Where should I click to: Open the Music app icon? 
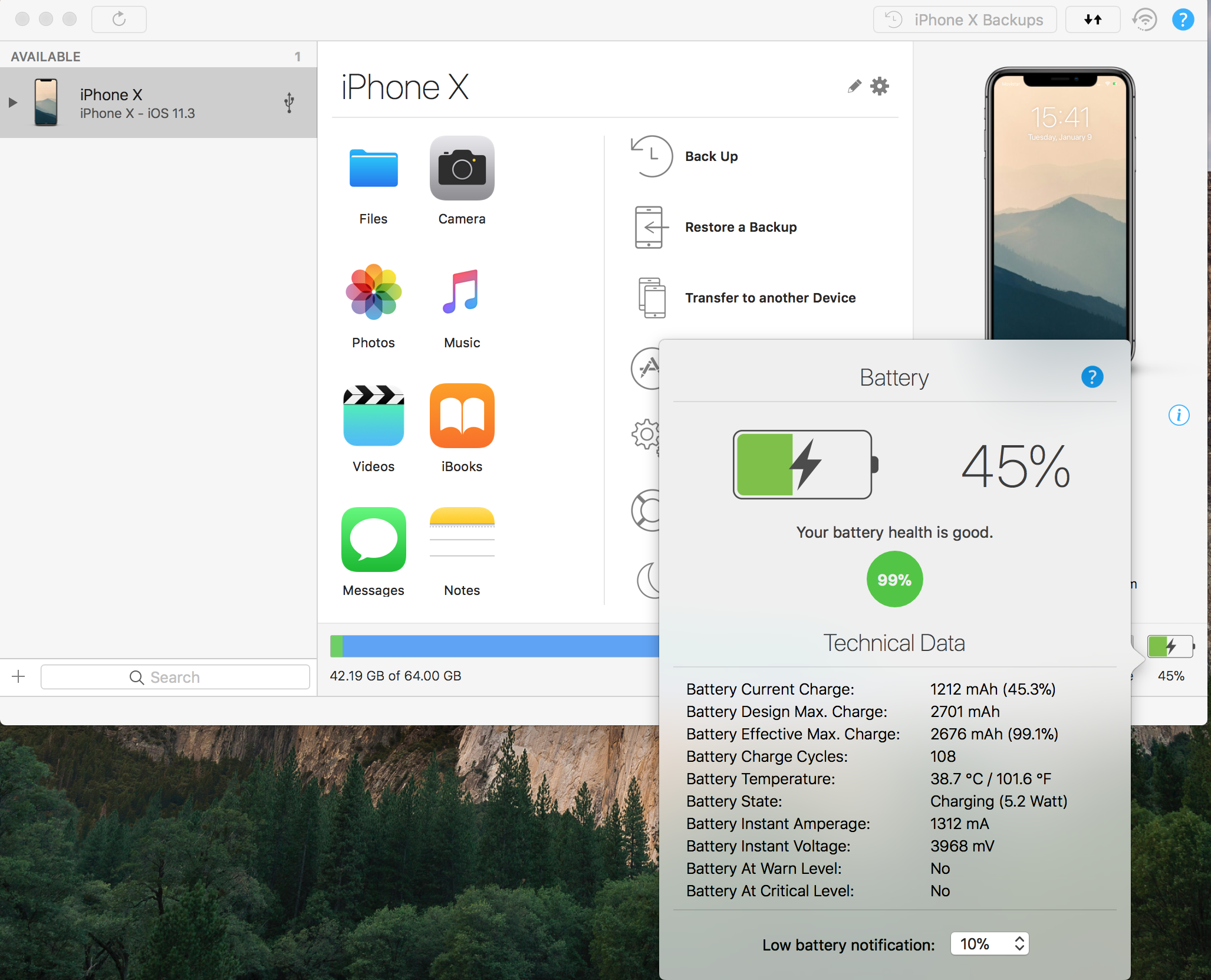click(x=462, y=292)
